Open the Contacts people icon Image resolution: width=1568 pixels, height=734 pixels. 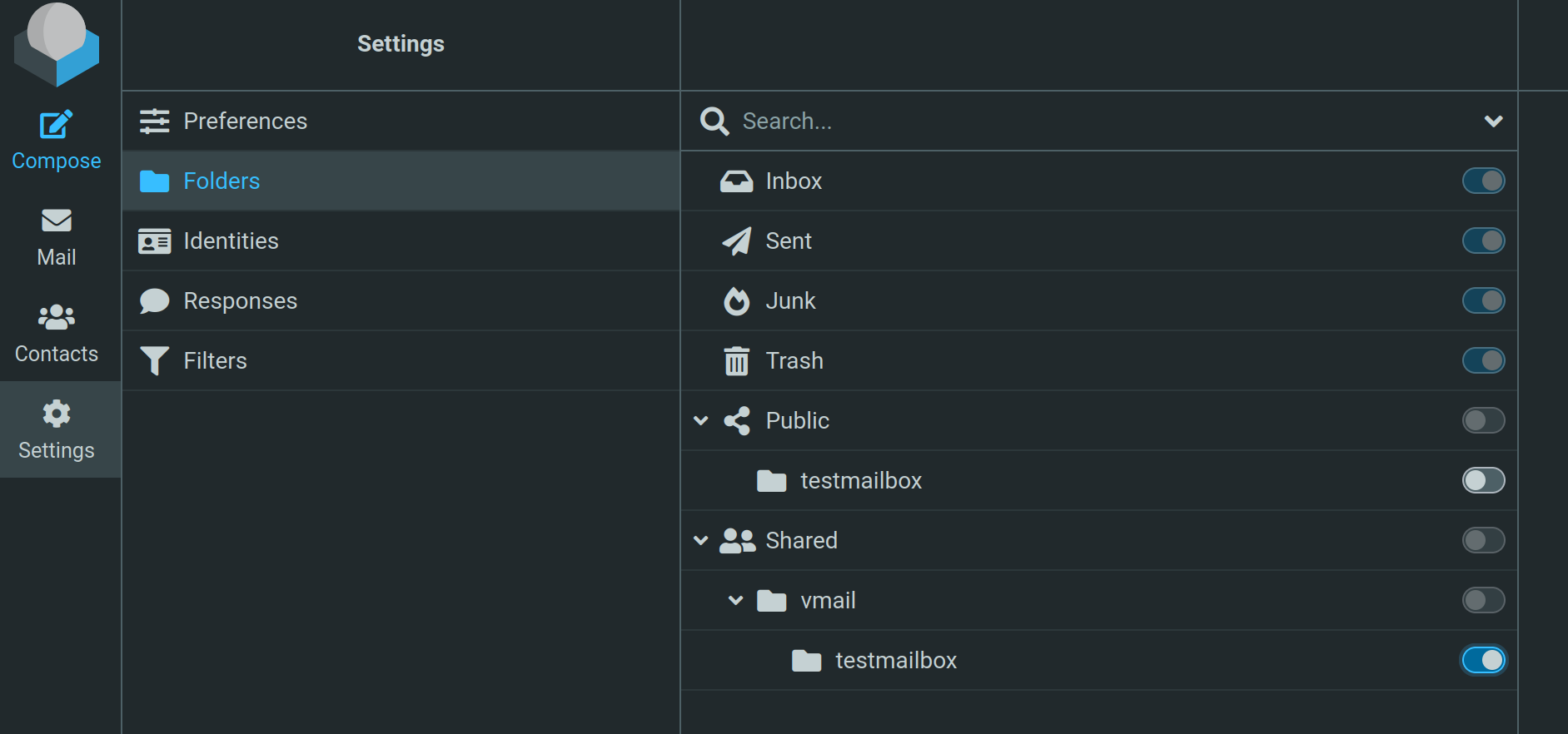coord(57,317)
